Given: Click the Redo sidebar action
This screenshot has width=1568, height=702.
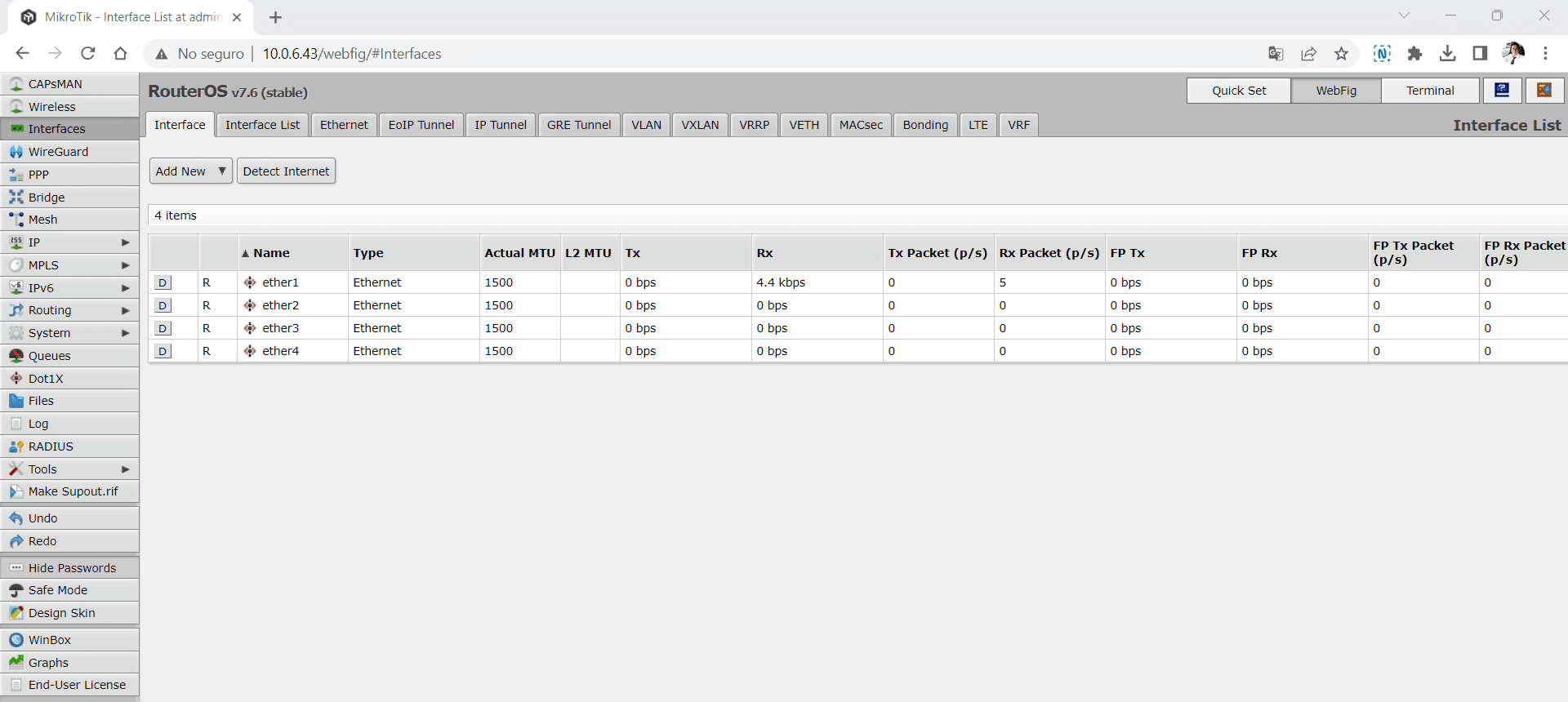Looking at the screenshot, I should pyautogui.click(x=69, y=541).
